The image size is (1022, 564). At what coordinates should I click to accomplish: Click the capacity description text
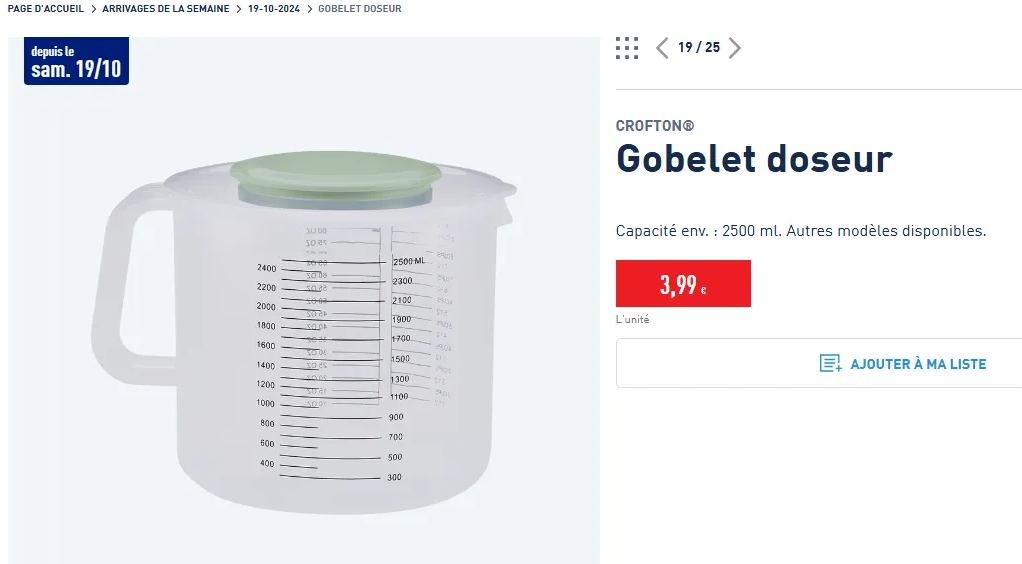click(801, 231)
